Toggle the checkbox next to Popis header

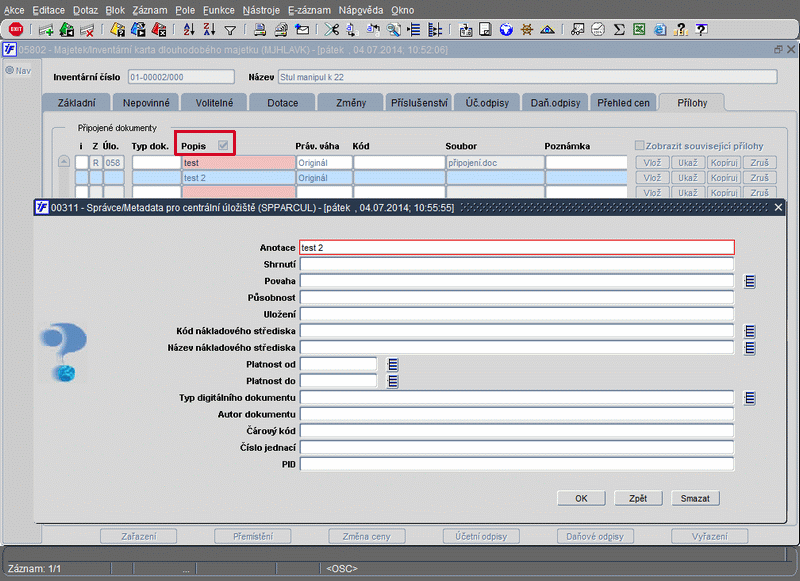(x=222, y=146)
